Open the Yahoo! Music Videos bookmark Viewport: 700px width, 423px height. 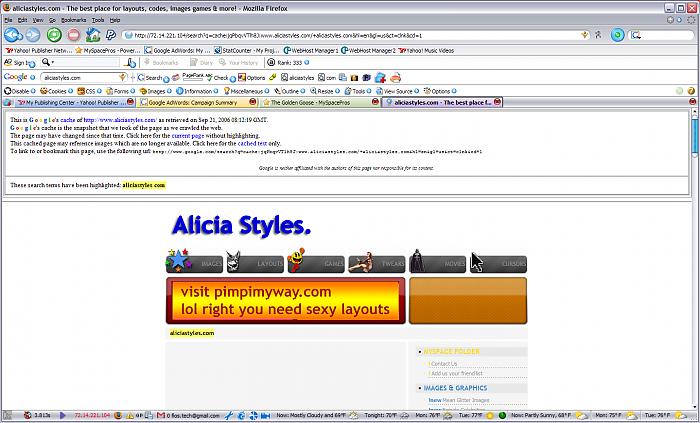pos(426,50)
